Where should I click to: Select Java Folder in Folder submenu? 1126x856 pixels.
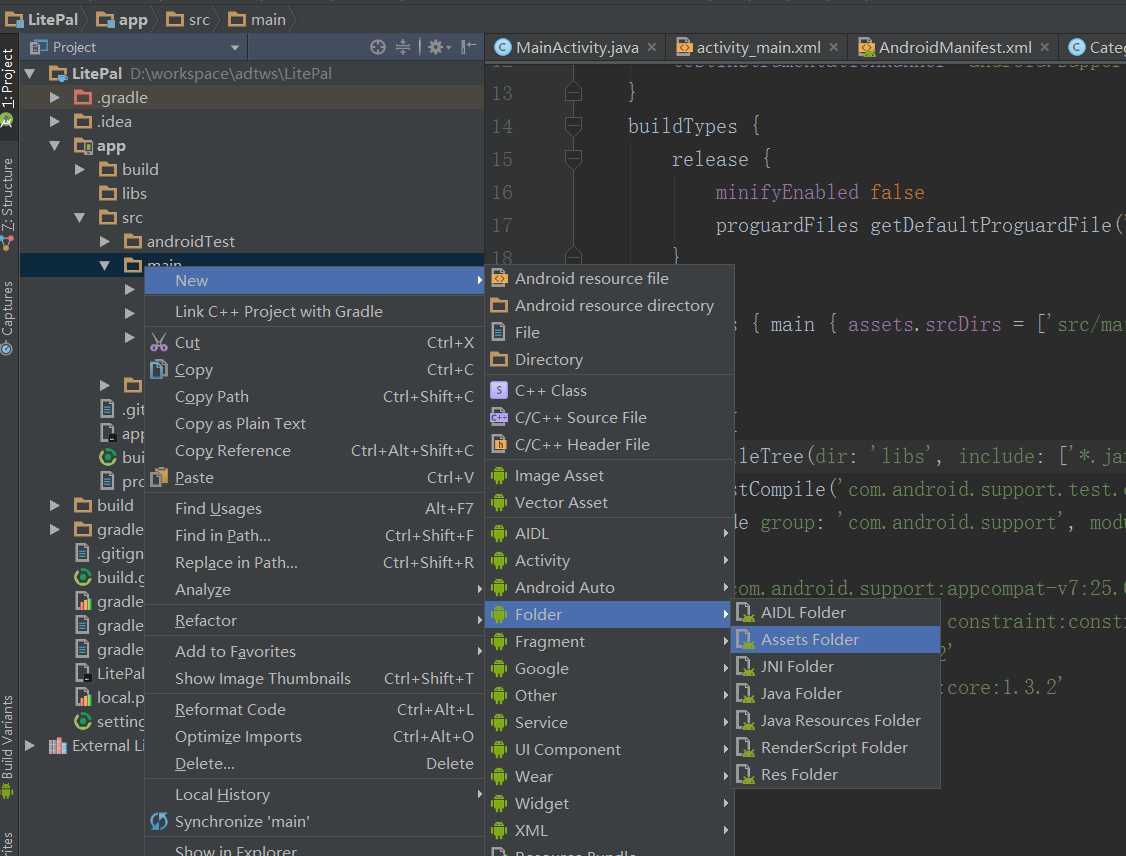[835, 694]
